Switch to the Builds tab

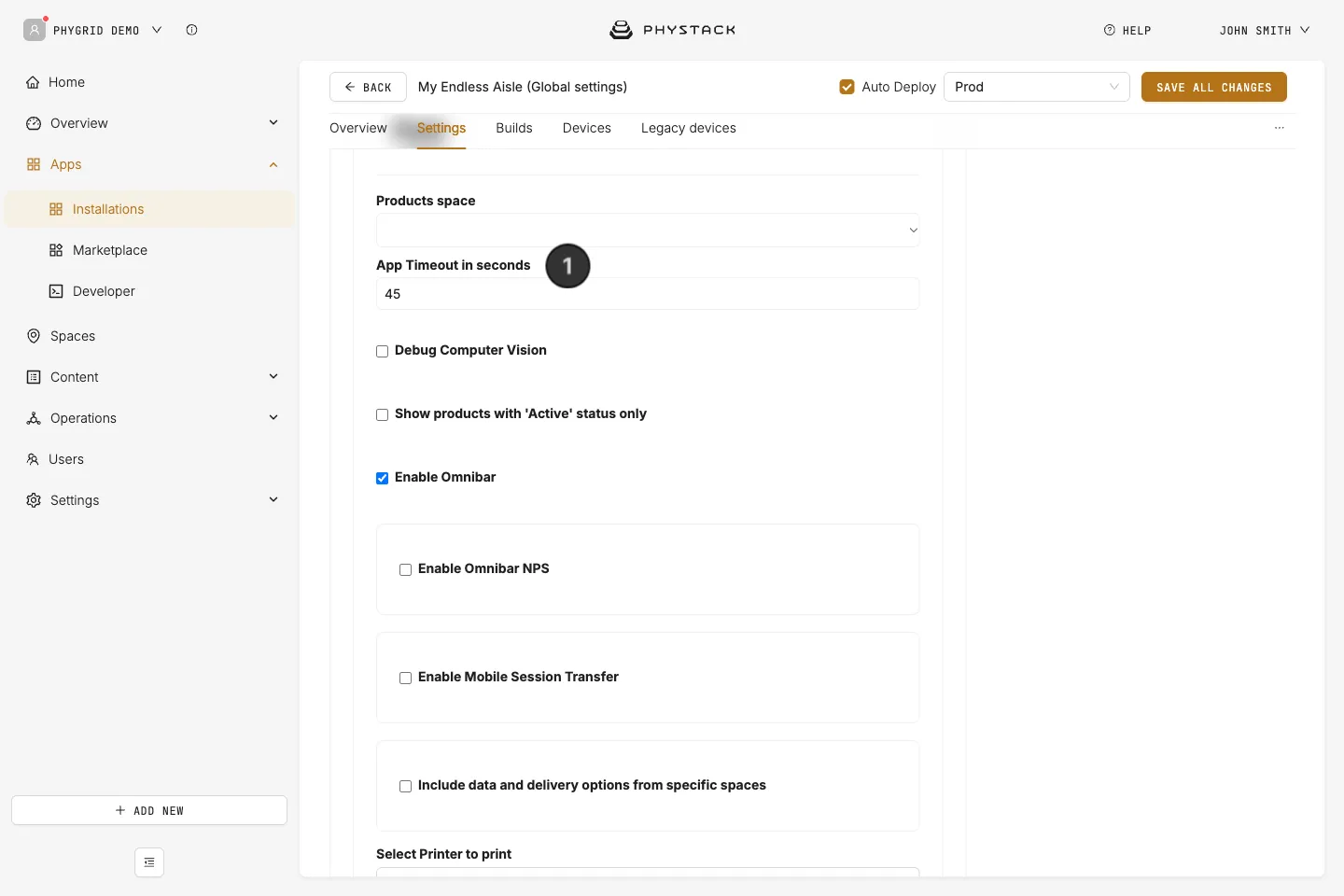point(514,128)
